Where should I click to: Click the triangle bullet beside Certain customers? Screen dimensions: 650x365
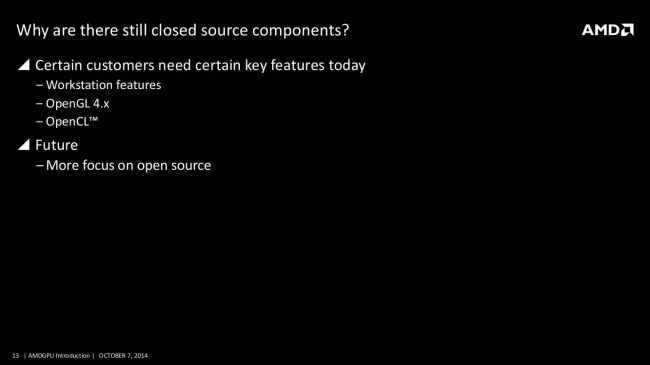click(x=24, y=64)
